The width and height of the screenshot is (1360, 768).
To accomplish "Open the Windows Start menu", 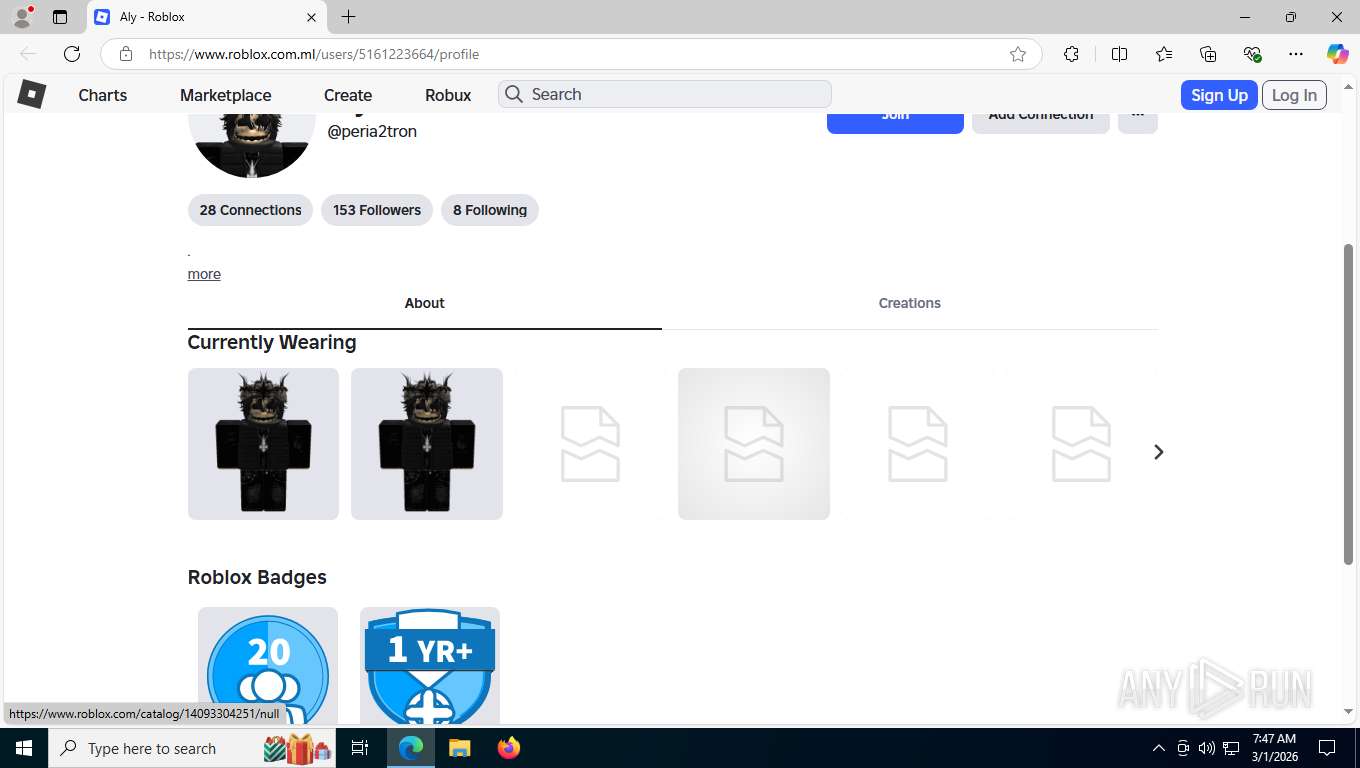I will 24,748.
